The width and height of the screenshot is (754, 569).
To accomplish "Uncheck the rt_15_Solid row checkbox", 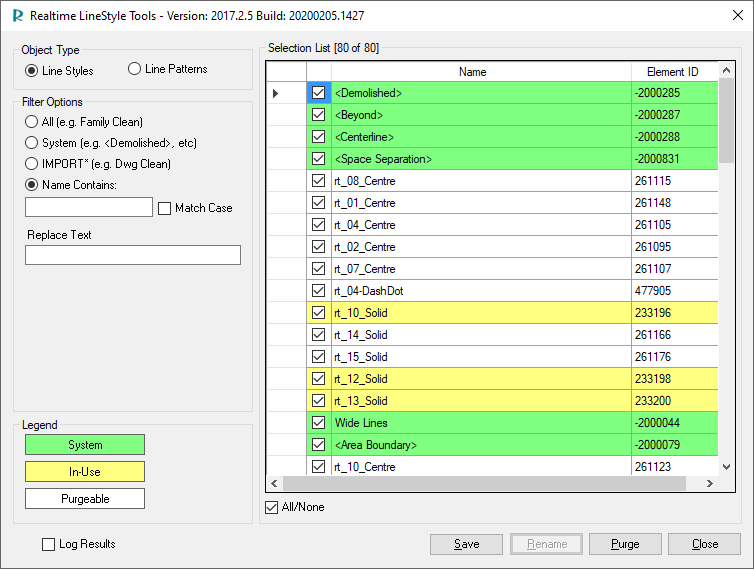I will click(x=318, y=356).
